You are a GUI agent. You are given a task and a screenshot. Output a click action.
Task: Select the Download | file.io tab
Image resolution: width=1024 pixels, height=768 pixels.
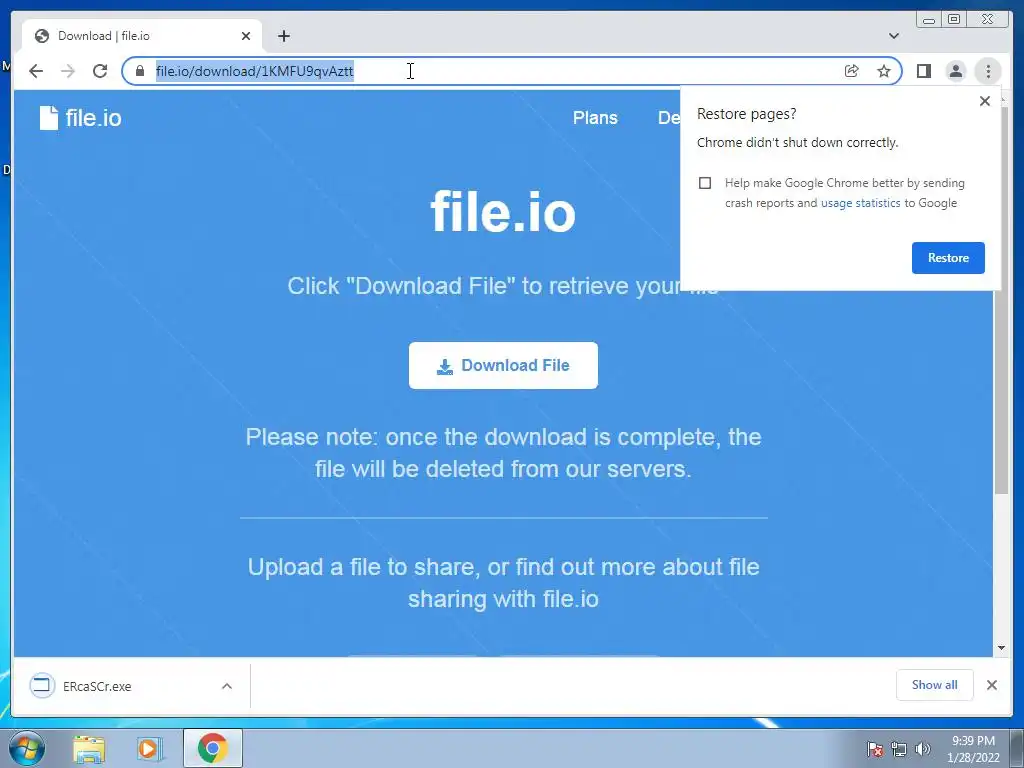(142, 36)
